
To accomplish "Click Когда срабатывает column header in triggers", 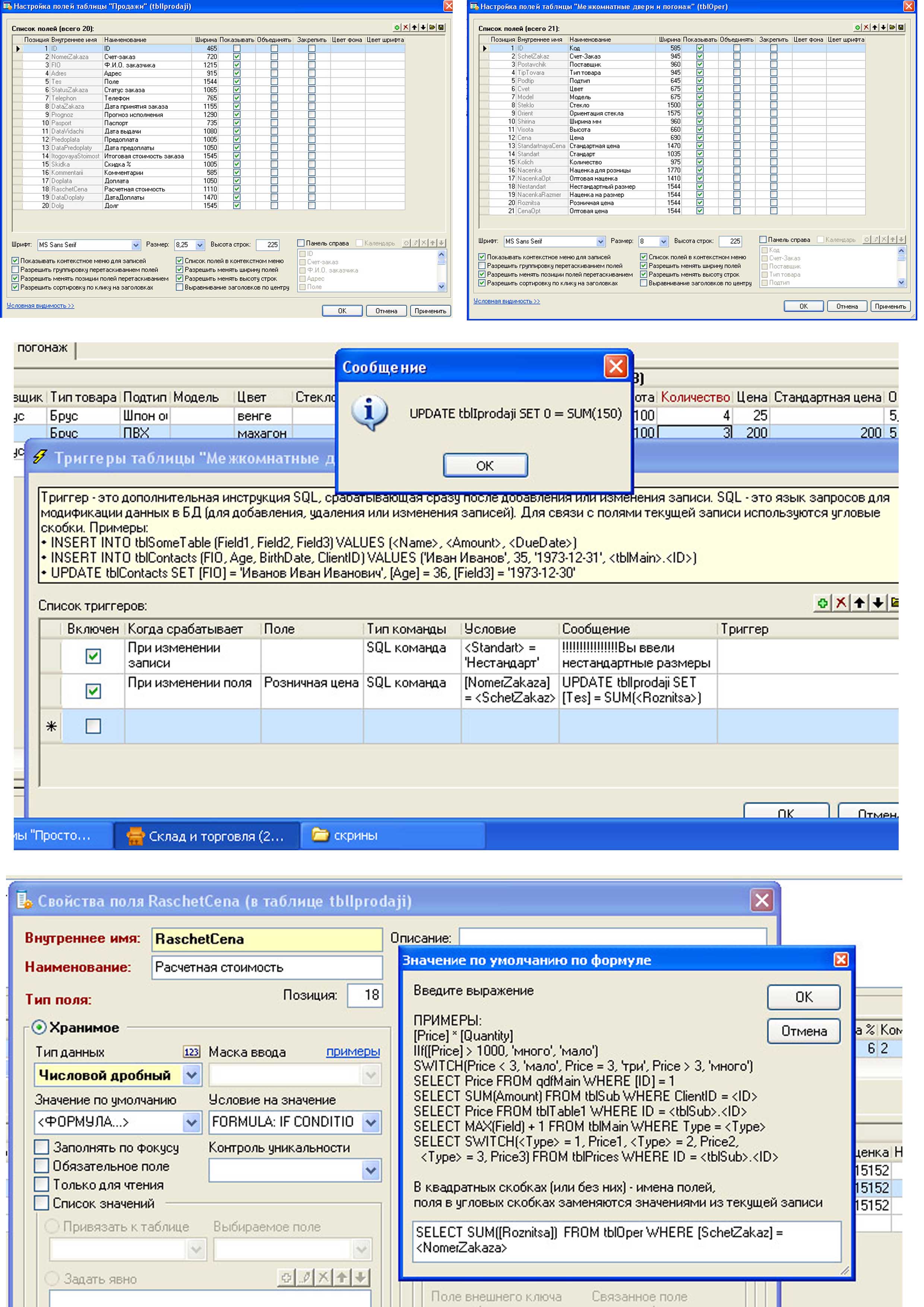I will click(x=192, y=629).
